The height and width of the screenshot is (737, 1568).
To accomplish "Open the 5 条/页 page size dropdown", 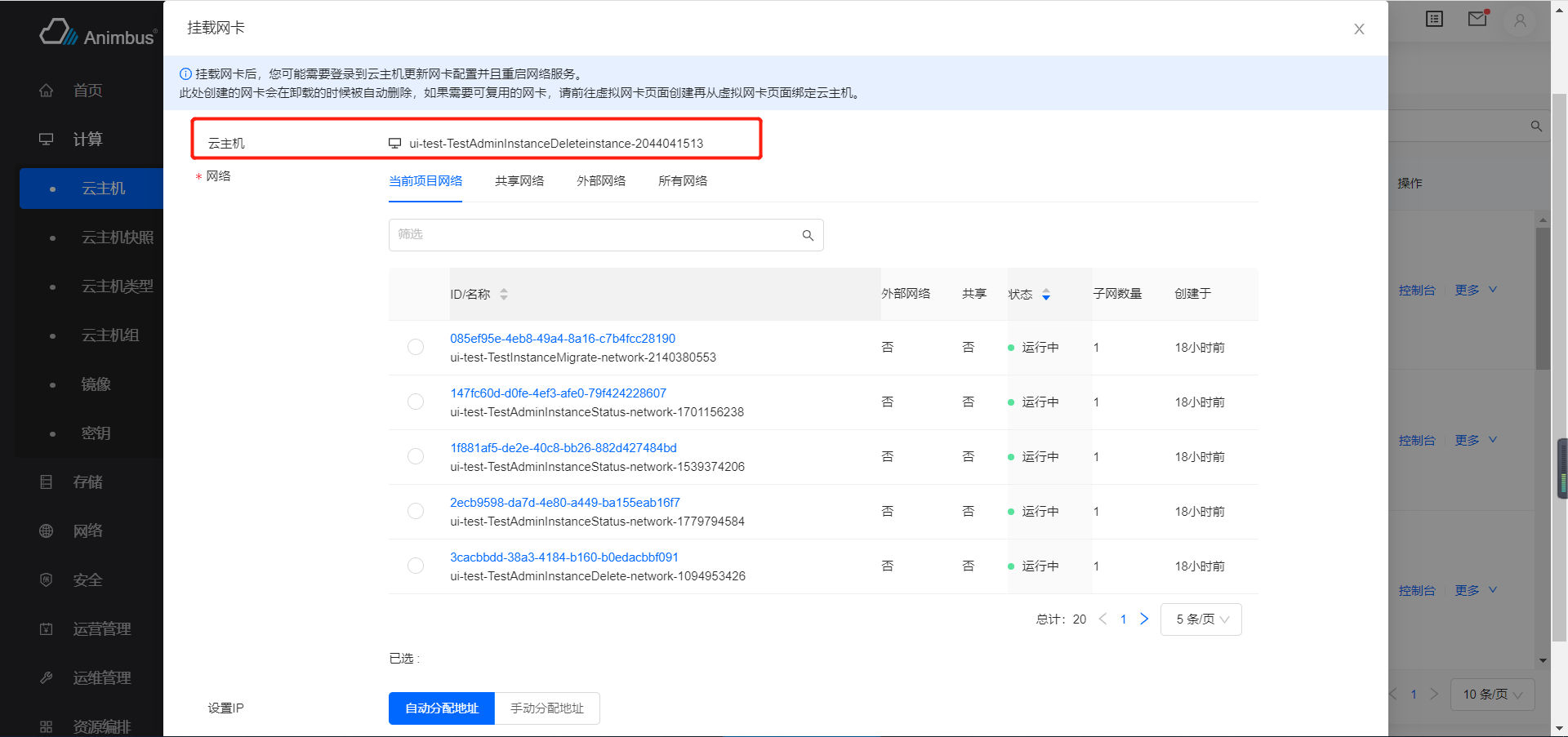I will click(1200, 619).
